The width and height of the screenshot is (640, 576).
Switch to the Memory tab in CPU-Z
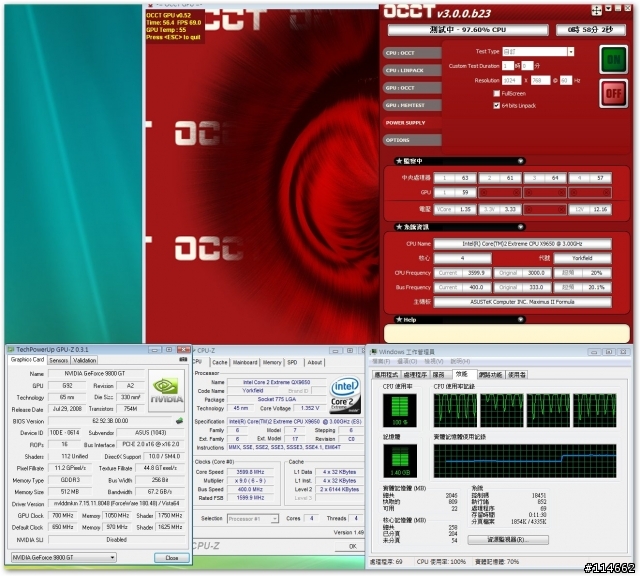click(272, 363)
